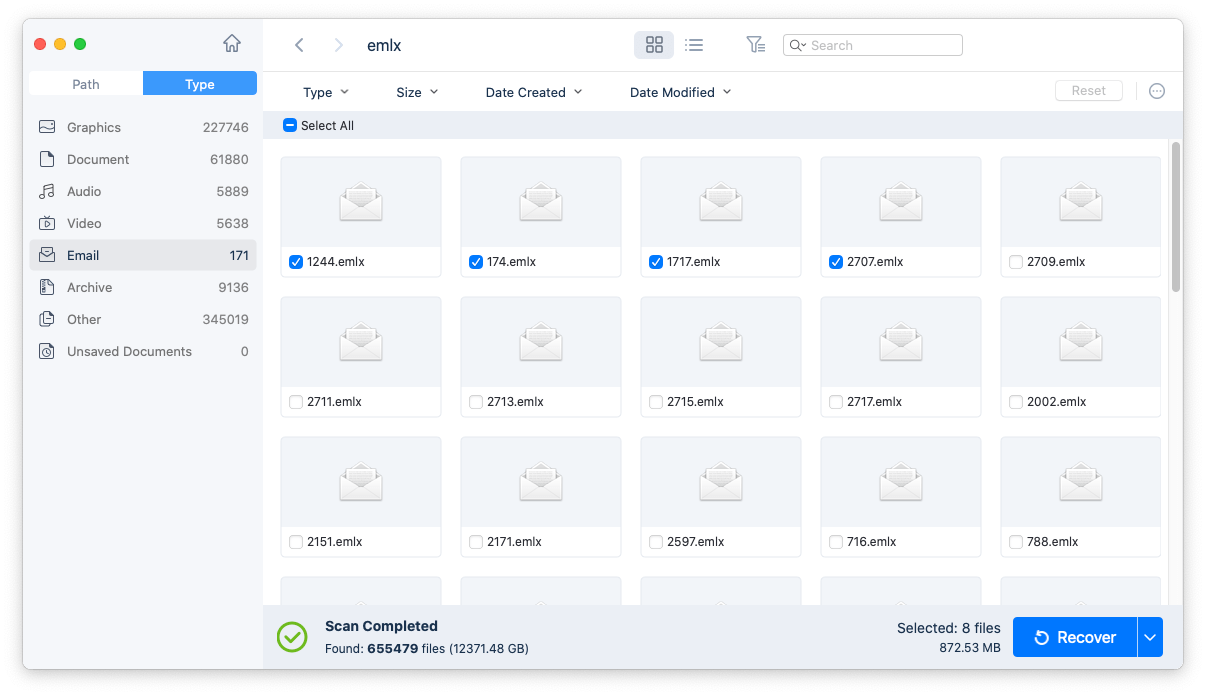Toggle the Select All checkbox
This screenshot has width=1206, height=696.
click(x=289, y=125)
